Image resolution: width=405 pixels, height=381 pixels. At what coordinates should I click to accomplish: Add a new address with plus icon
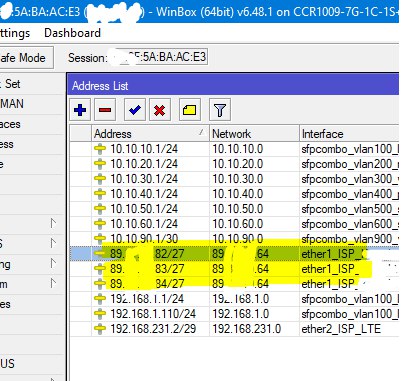(80, 110)
